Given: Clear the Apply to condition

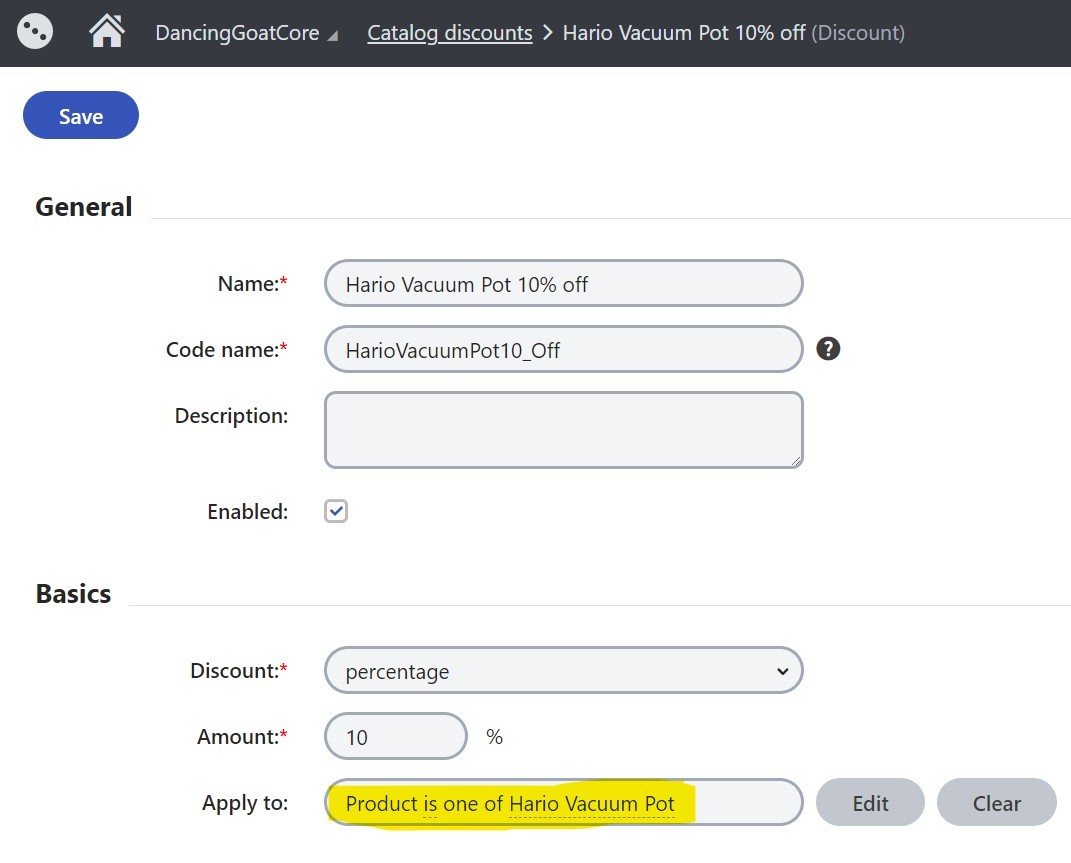Looking at the screenshot, I should point(997,803).
